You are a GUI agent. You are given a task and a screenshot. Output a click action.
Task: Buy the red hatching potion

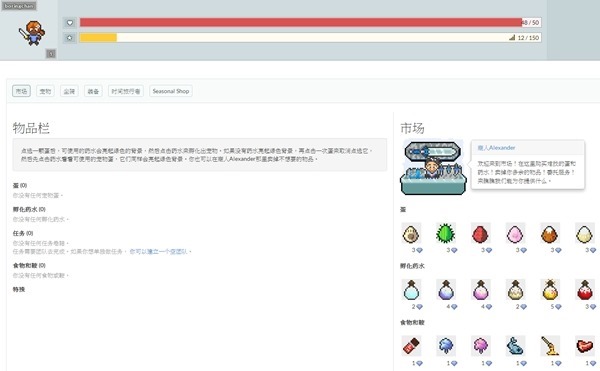[585, 290]
